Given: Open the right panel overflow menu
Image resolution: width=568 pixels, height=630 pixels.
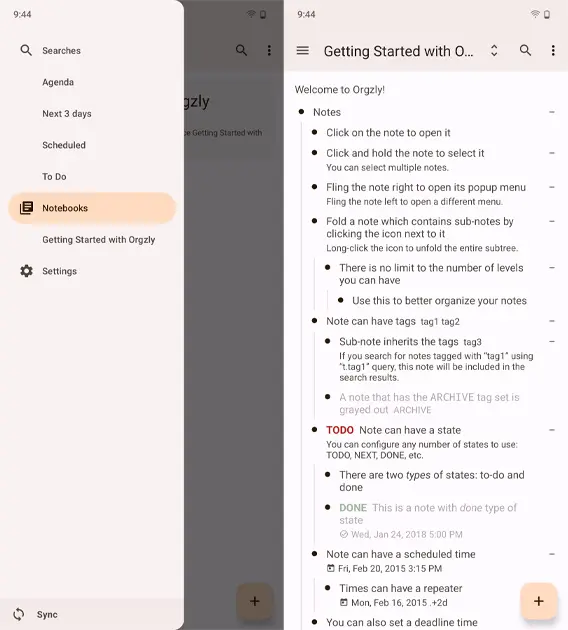Looking at the screenshot, I should 553,51.
